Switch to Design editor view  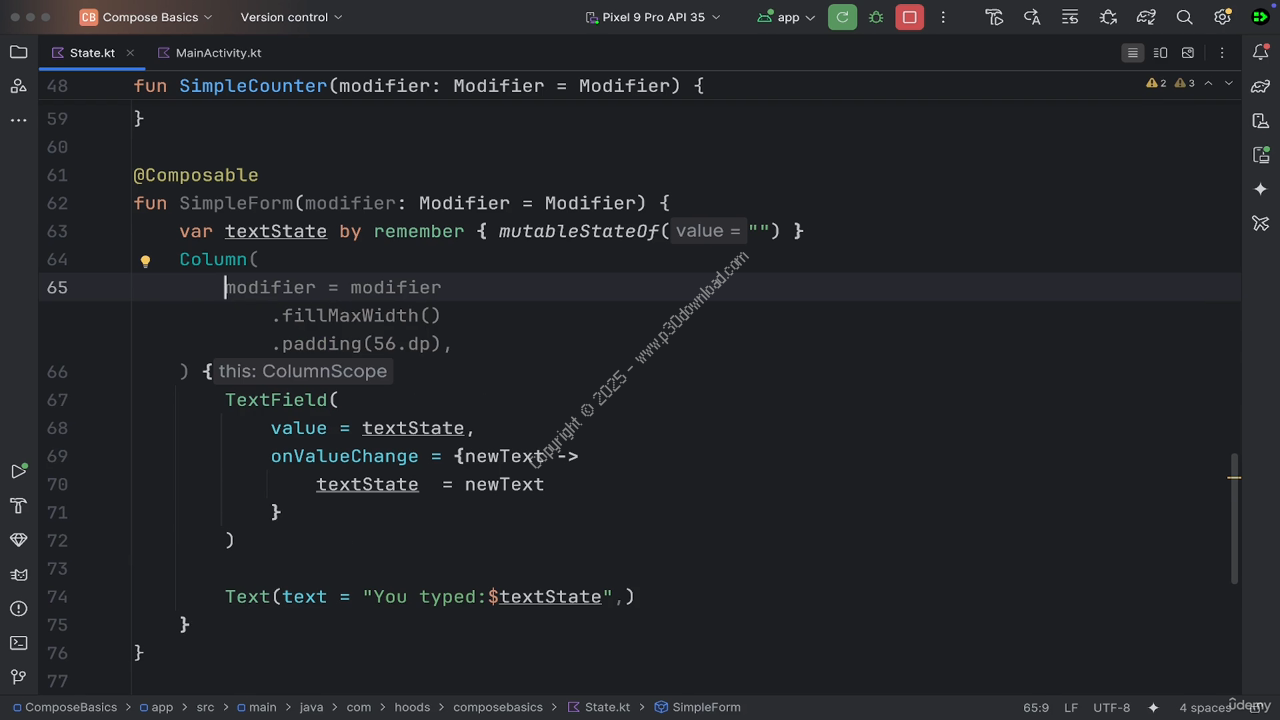click(x=1188, y=53)
